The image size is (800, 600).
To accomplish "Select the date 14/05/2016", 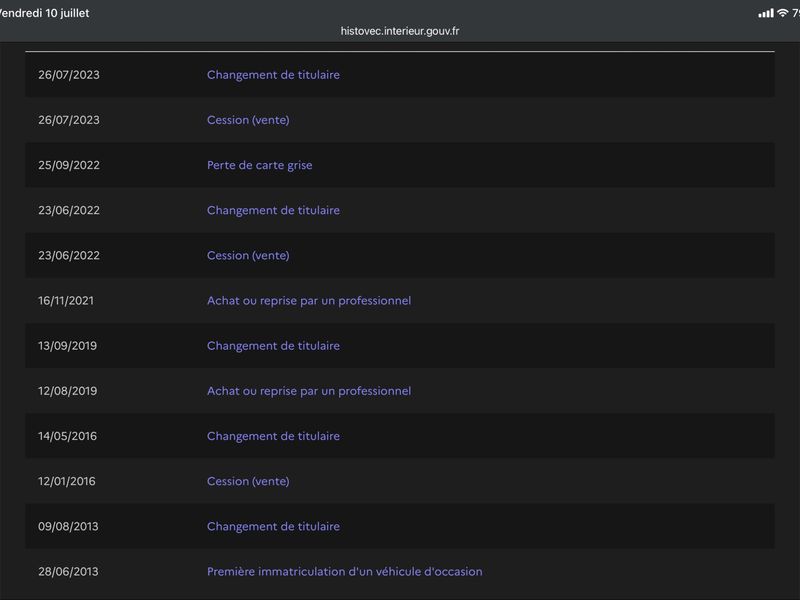I will [x=67, y=436].
